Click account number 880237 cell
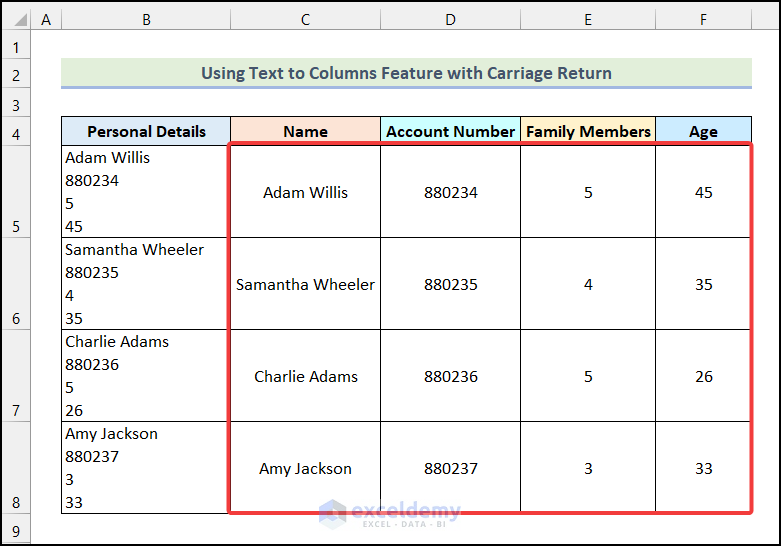The width and height of the screenshot is (781, 546). (450, 468)
